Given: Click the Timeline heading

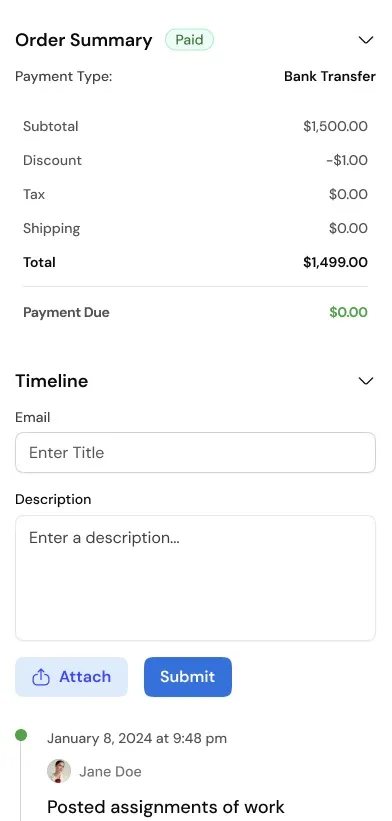Looking at the screenshot, I should pos(51,381).
